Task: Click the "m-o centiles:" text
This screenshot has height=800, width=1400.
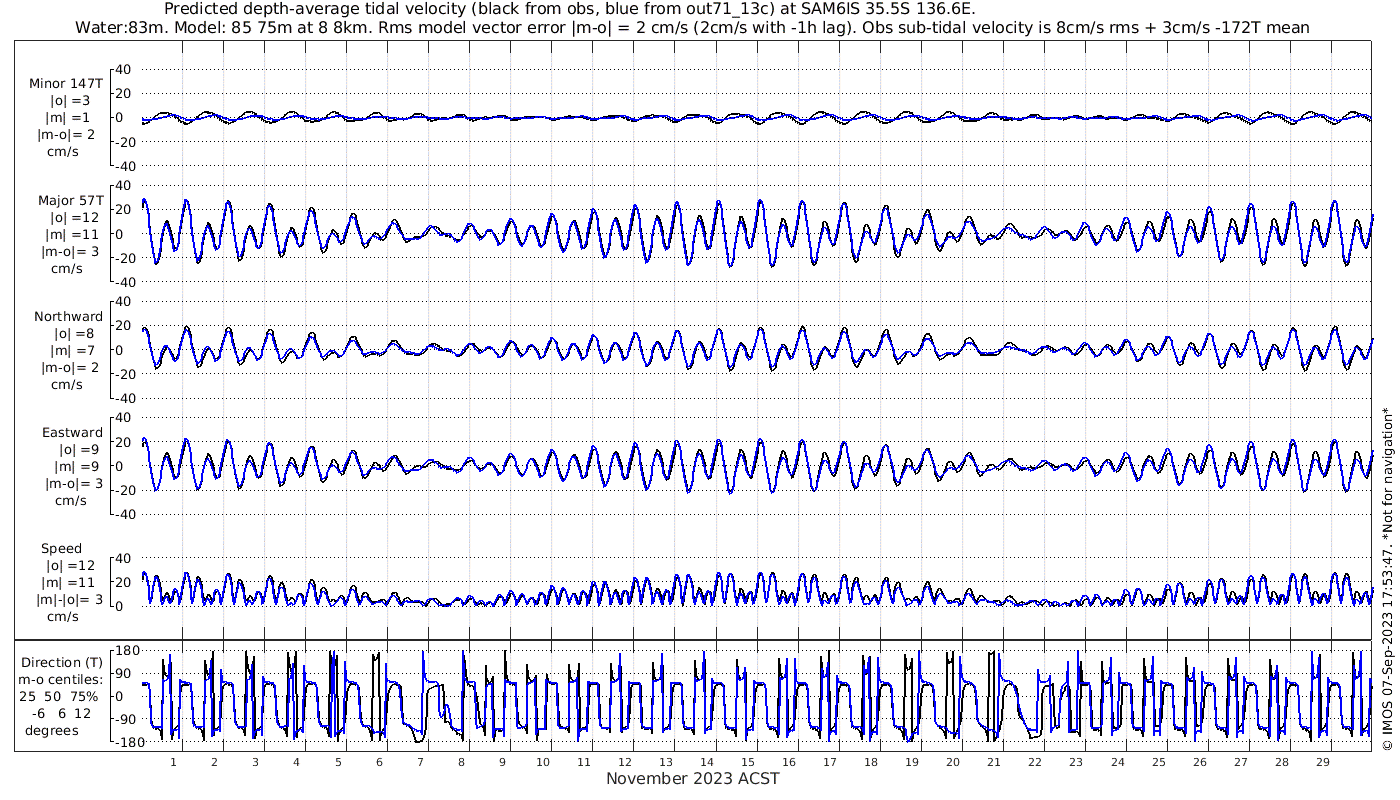Action: pyautogui.click(x=61, y=679)
